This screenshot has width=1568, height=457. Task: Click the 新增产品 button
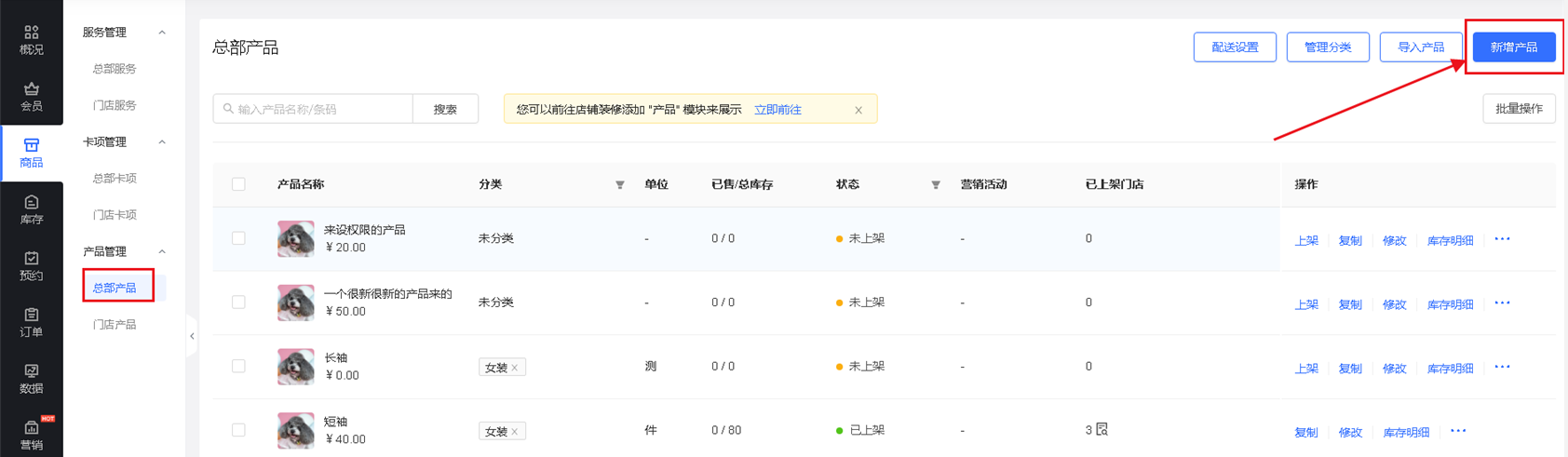pyautogui.click(x=1514, y=47)
